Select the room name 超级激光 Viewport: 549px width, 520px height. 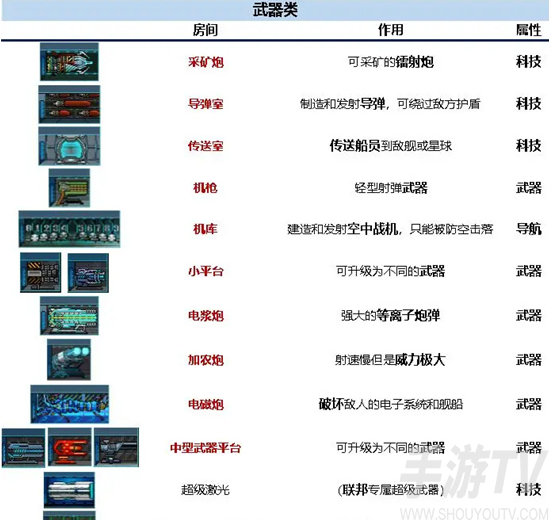[x=206, y=490]
